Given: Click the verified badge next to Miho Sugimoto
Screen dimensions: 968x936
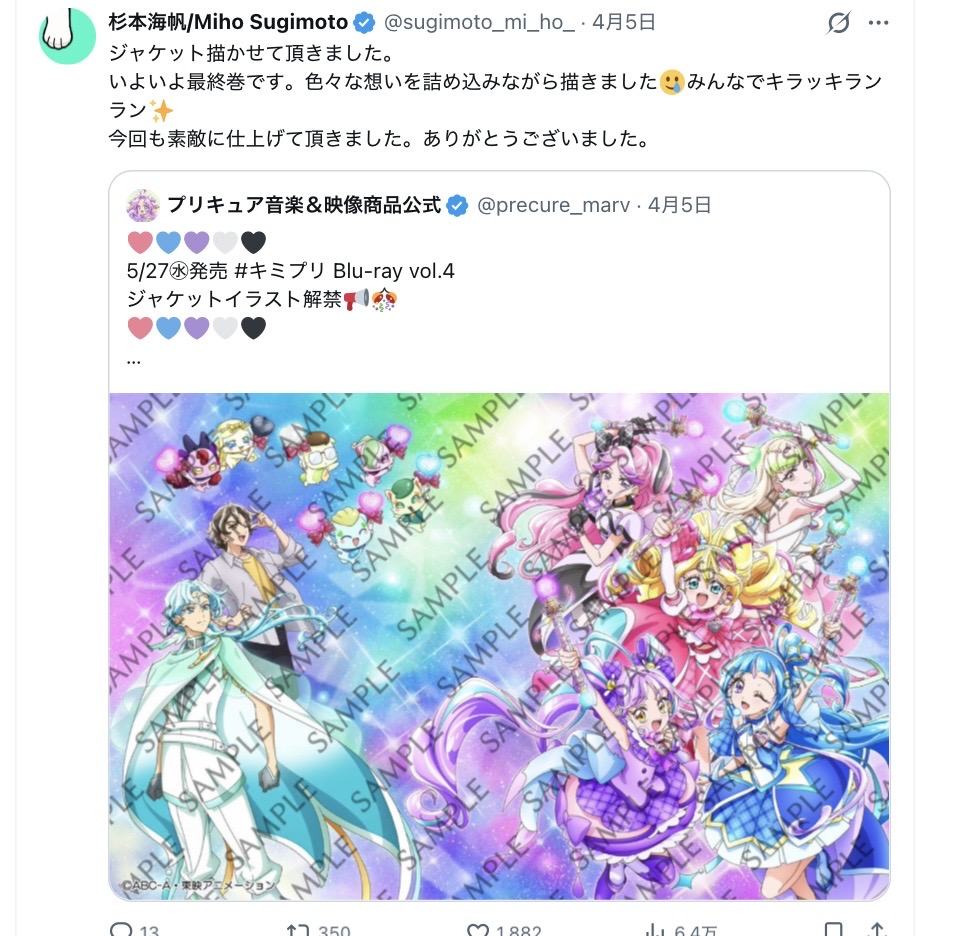Looking at the screenshot, I should 364,23.
